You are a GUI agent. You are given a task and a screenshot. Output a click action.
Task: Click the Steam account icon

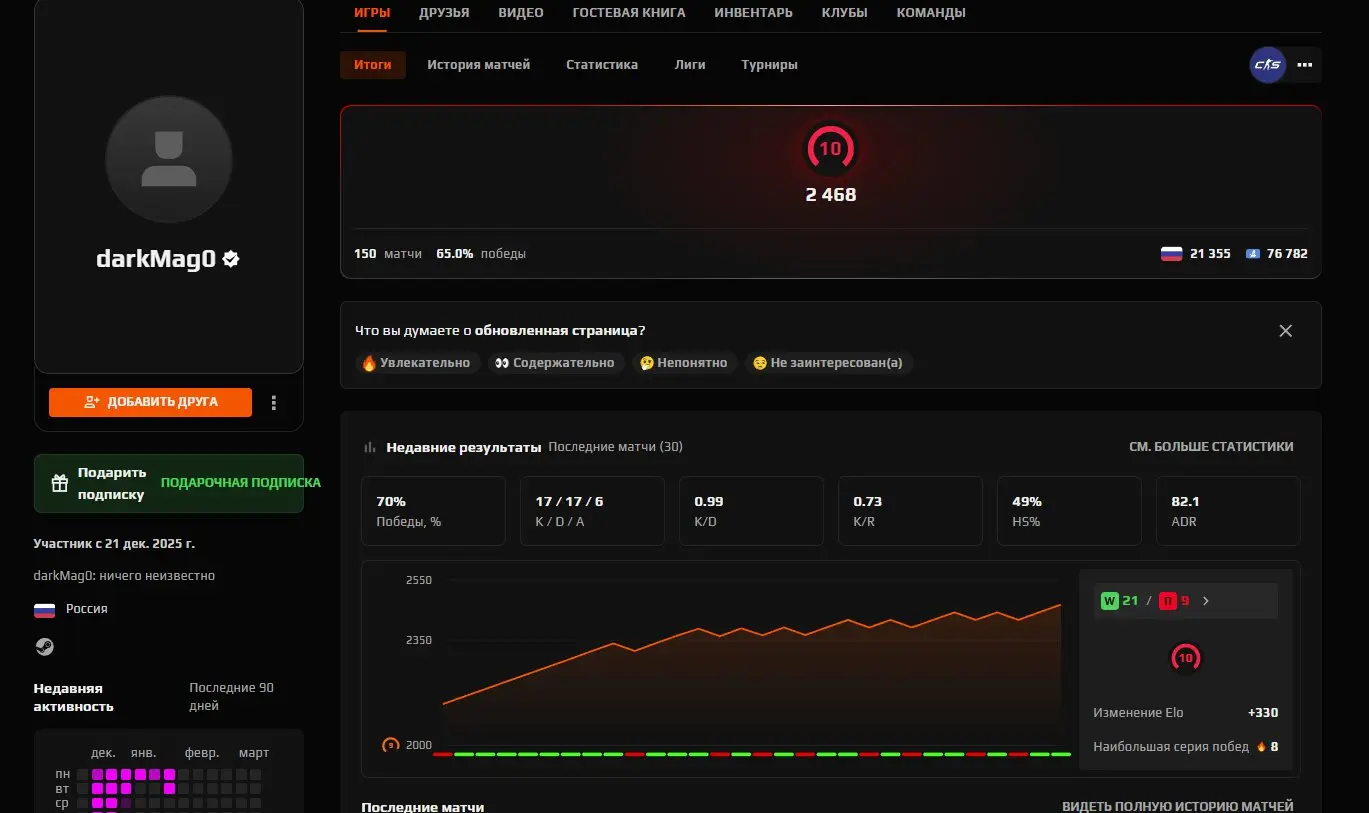point(44,647)
